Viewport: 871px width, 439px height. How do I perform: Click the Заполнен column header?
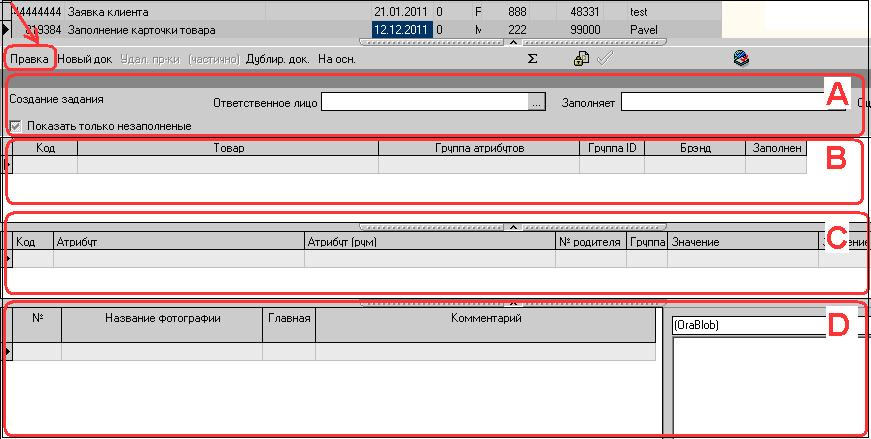coord(776,148)
